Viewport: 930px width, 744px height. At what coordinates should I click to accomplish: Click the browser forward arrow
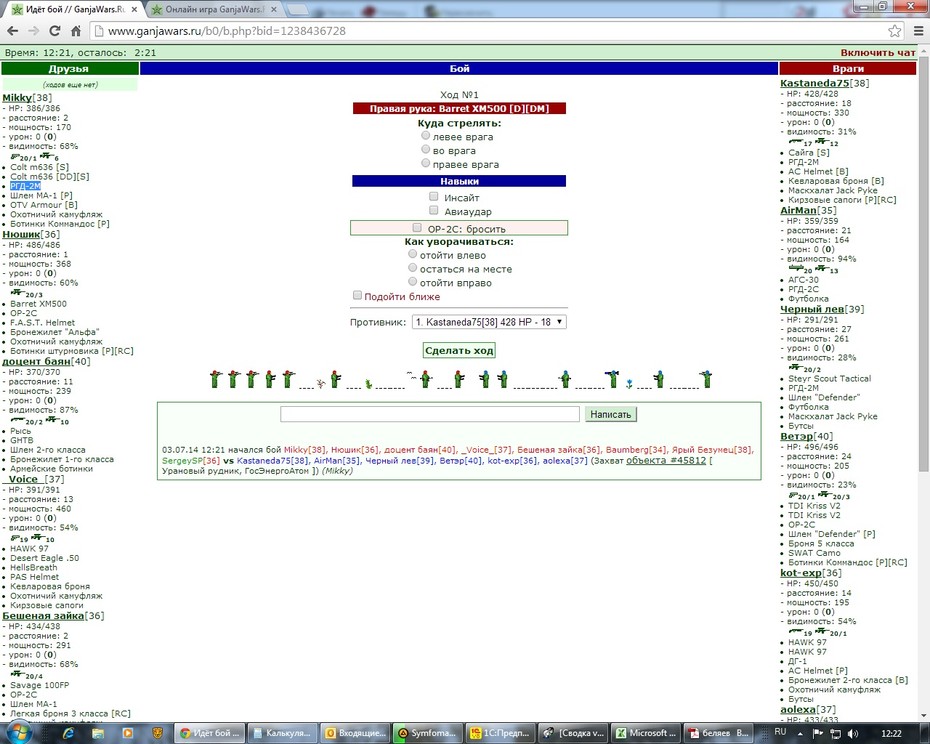tap(34, 31)
